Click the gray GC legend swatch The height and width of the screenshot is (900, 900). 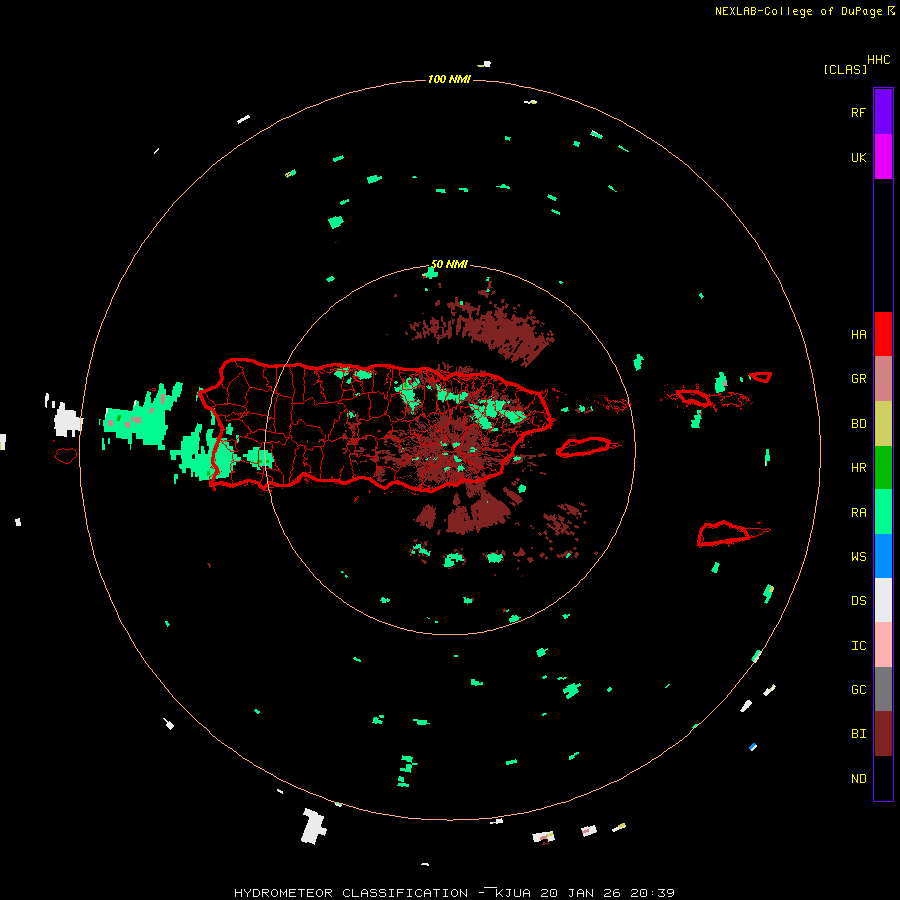click(x=883, y=689)
